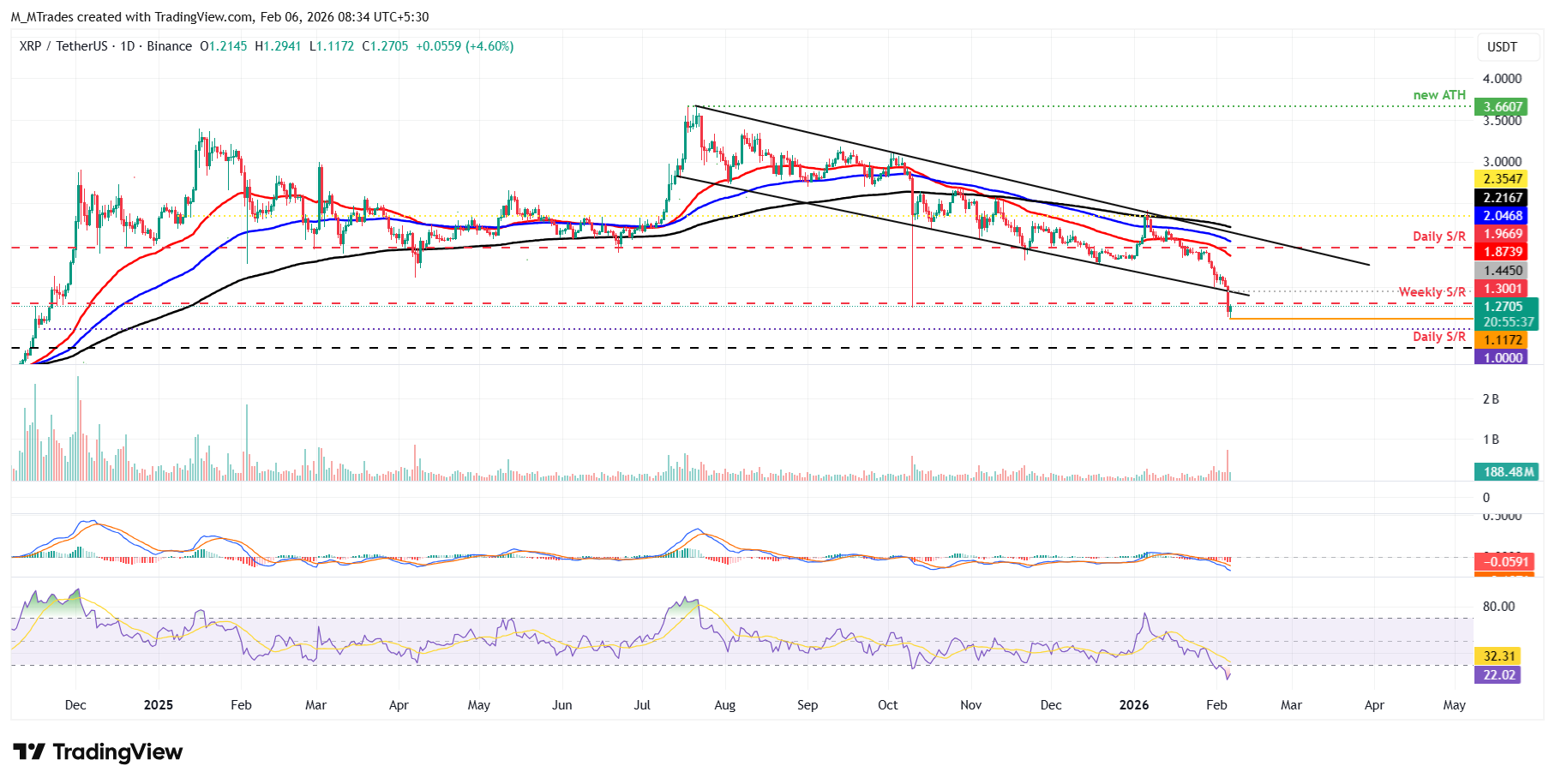Screen dimensions: 1555x784
Task: Open the USDT currency selector
Action: (x=1501, y=47)
